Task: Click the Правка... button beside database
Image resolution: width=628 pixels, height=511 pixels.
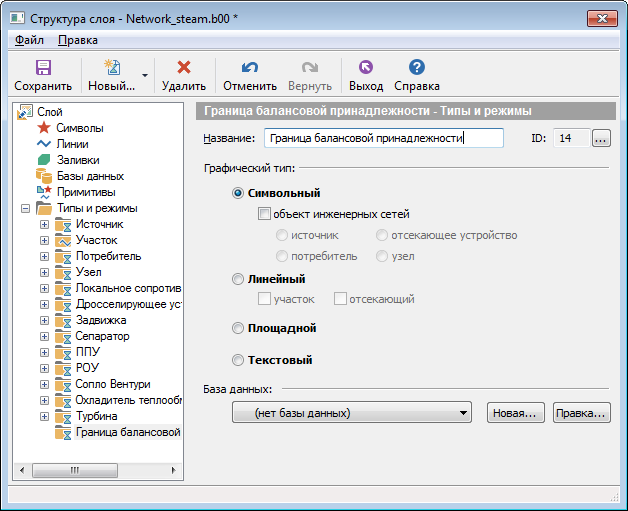Action: 581,412
